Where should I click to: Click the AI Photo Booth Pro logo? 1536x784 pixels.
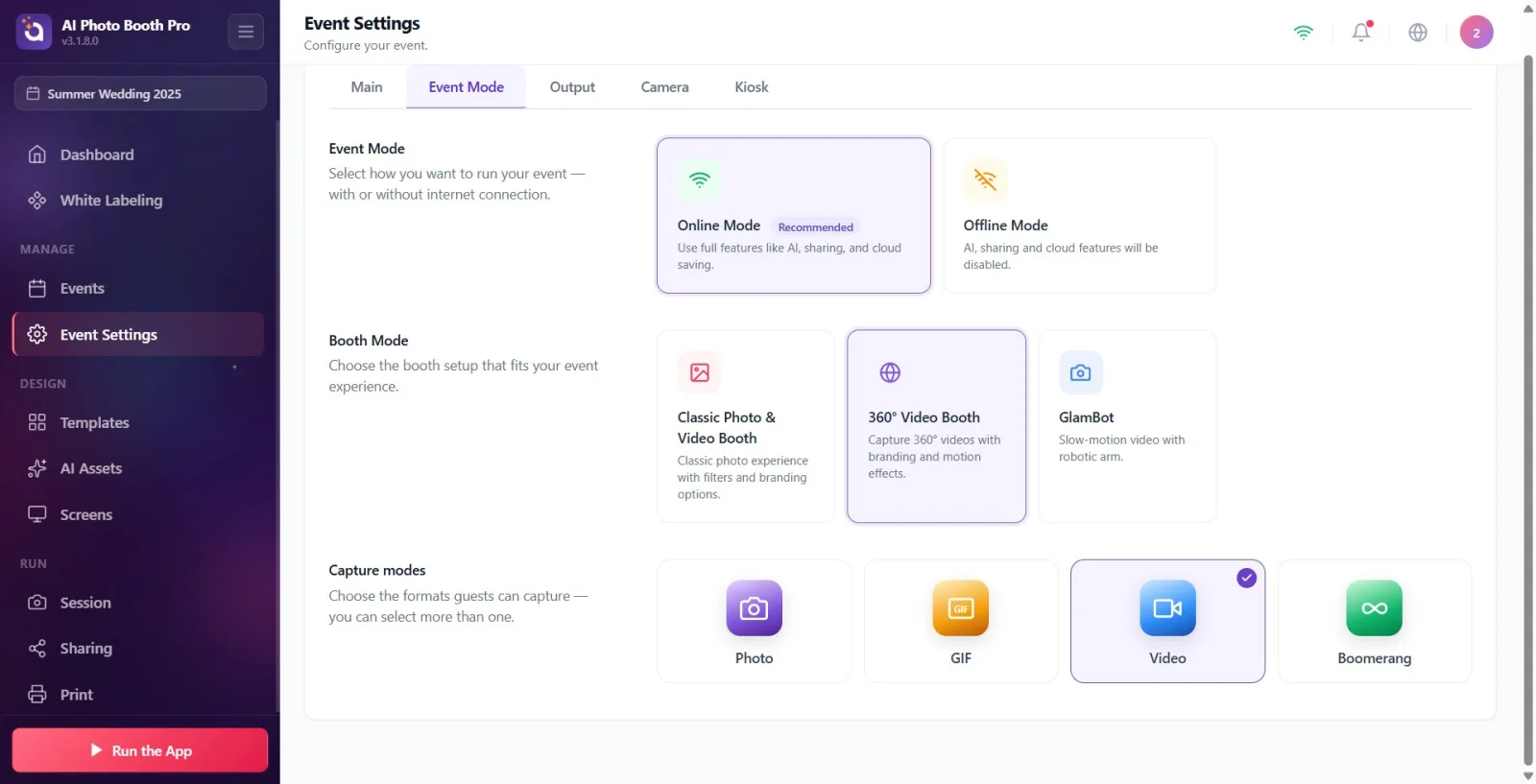click(x=34, y=32)
